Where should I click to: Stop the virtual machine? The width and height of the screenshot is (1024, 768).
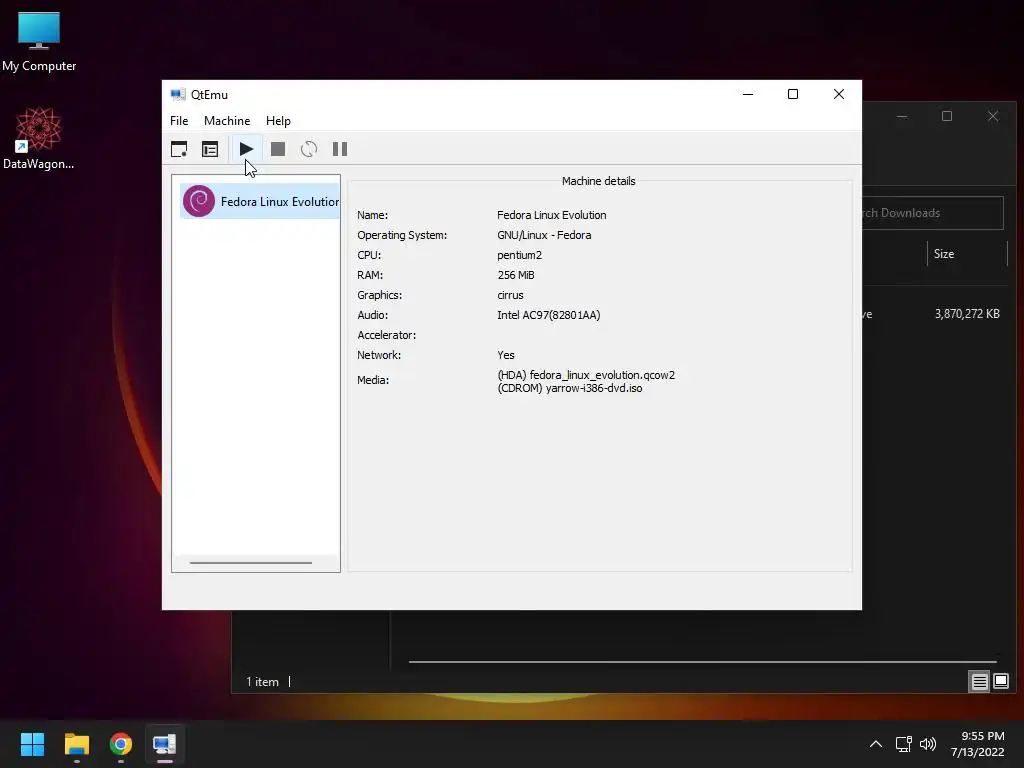(x=278, y=149)
